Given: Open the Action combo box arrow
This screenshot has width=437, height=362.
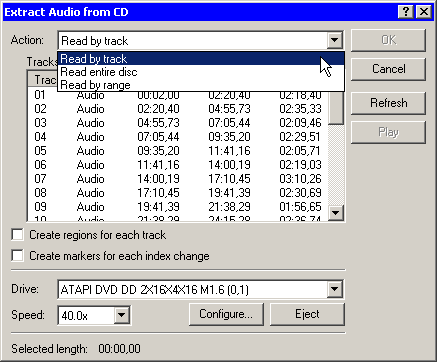Looking at the screenshot, I should coord(334,41).
